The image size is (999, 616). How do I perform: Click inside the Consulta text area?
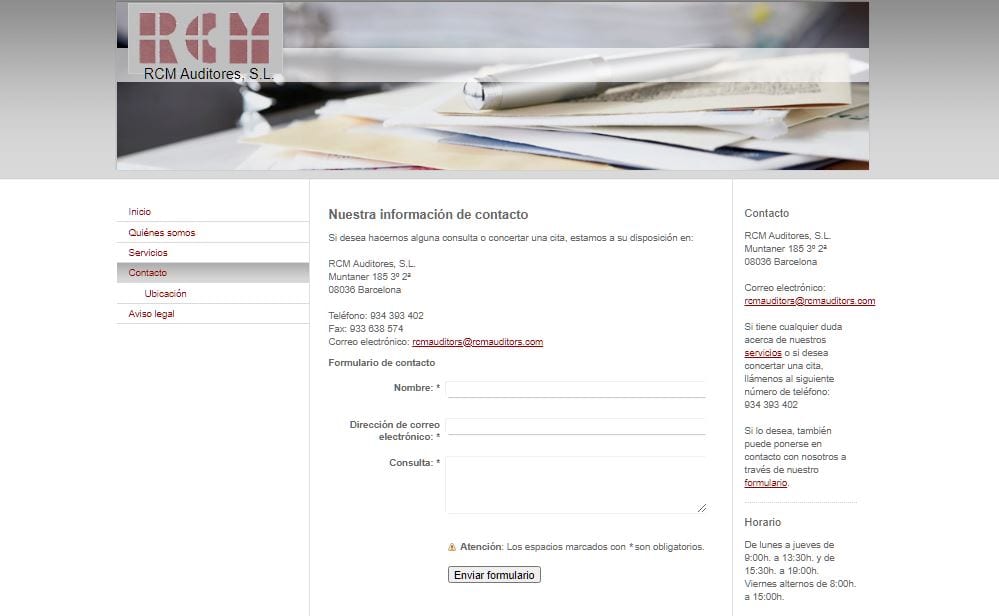(576, 485)
